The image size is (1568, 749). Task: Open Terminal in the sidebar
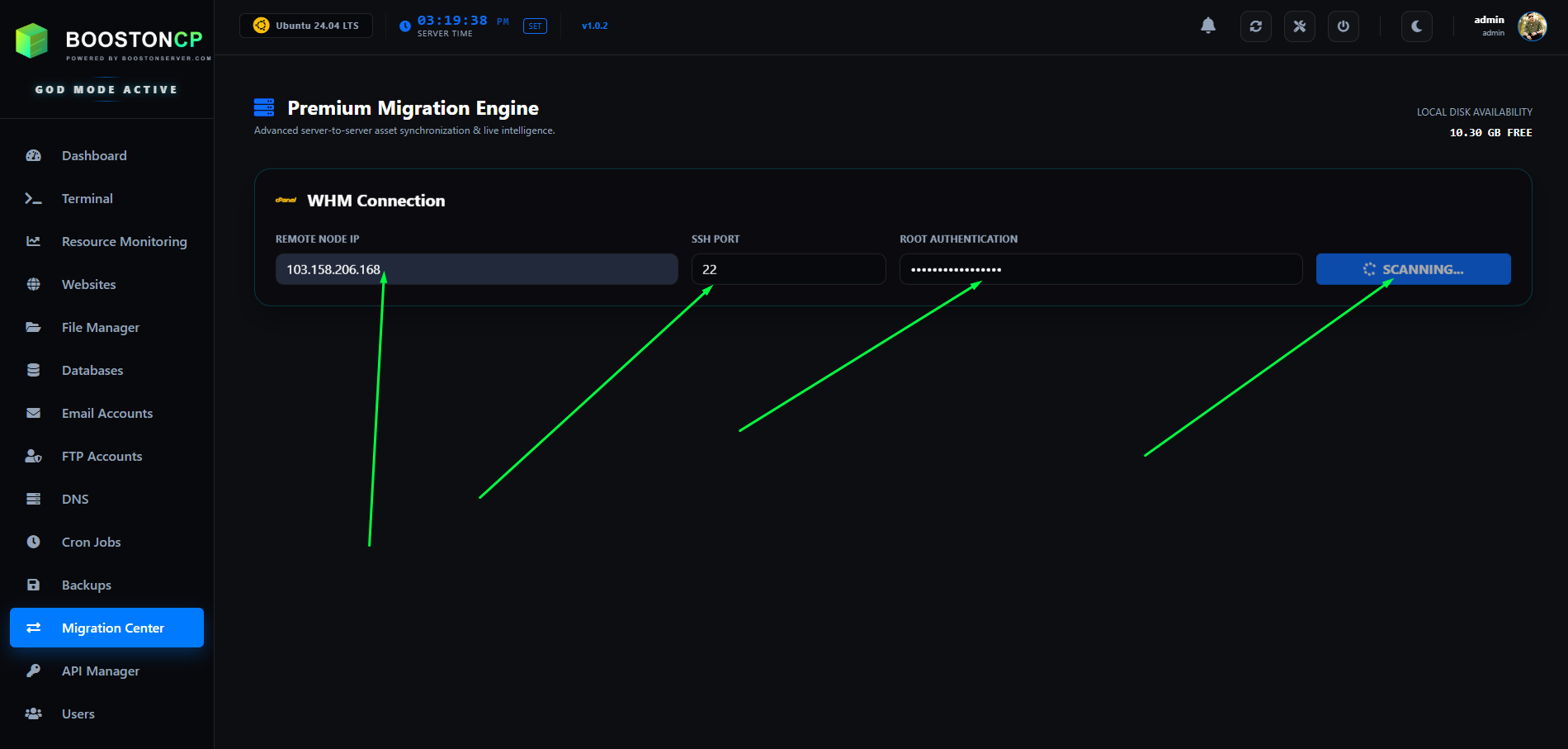coord(87,198)
